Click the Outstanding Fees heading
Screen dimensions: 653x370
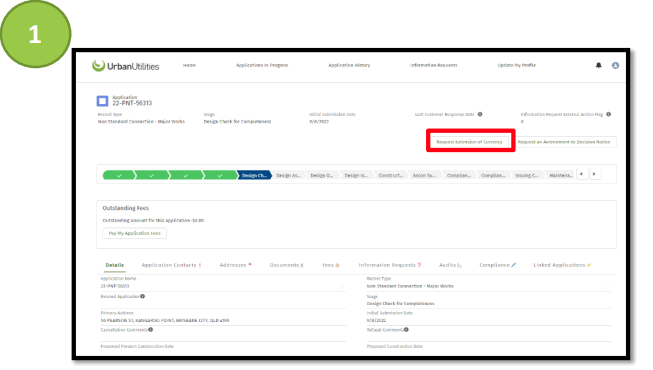(125, 208)
